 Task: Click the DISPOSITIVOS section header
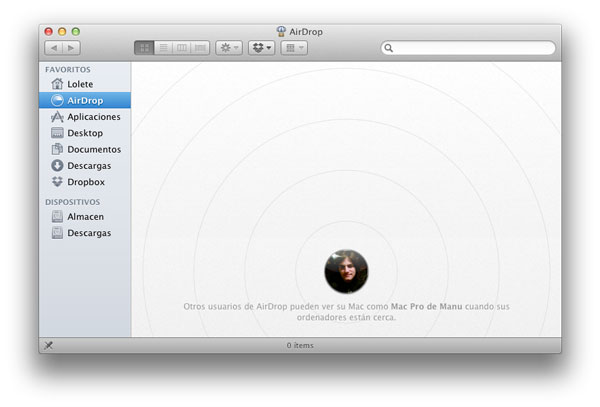(72, 202)
